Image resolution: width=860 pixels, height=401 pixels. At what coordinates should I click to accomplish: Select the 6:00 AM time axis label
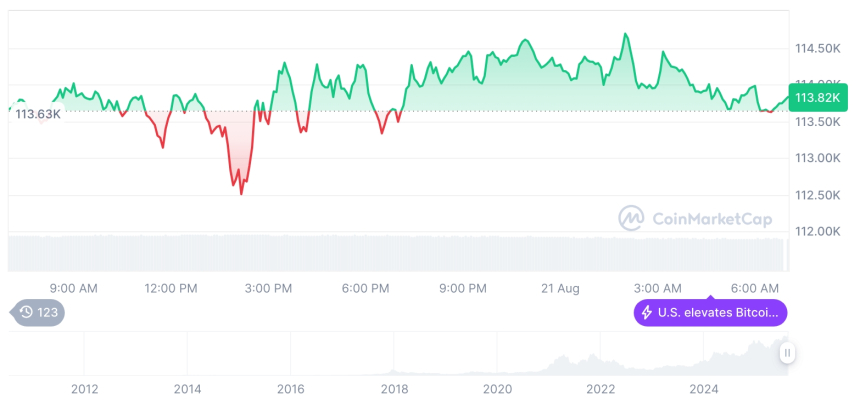(x=755, y=288)
